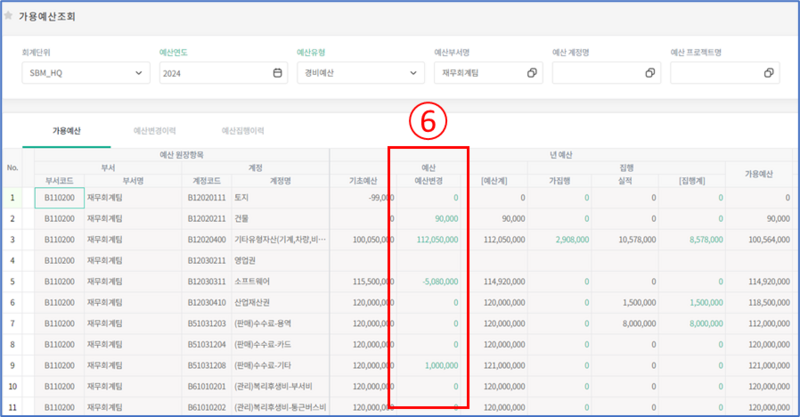Click 예산계 value 121,000,000
The height and width of the screenshot is (417, 800).
pos(504,365)
